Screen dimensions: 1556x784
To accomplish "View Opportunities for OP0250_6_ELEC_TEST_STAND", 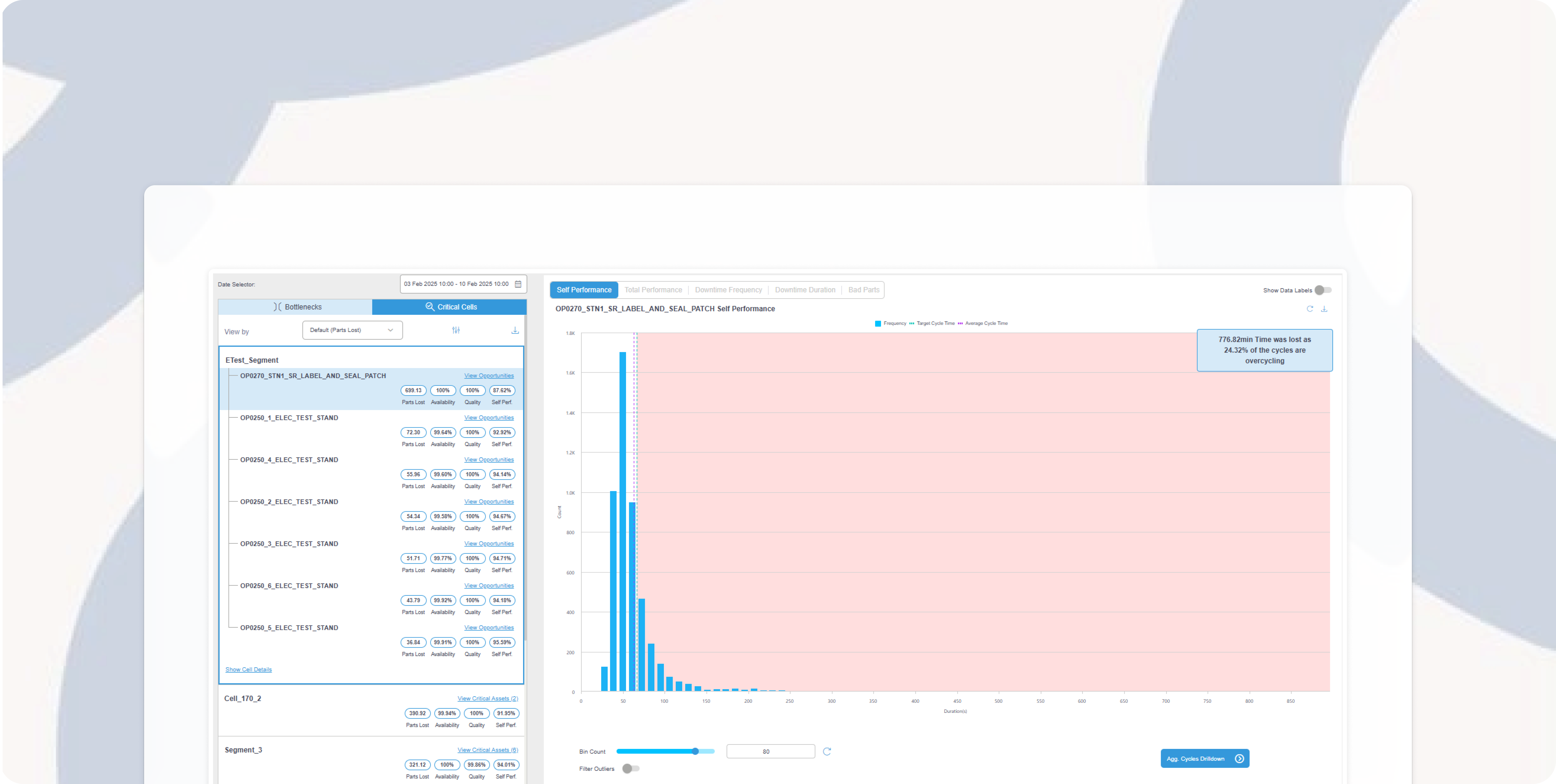I will (x=489, y=586).
